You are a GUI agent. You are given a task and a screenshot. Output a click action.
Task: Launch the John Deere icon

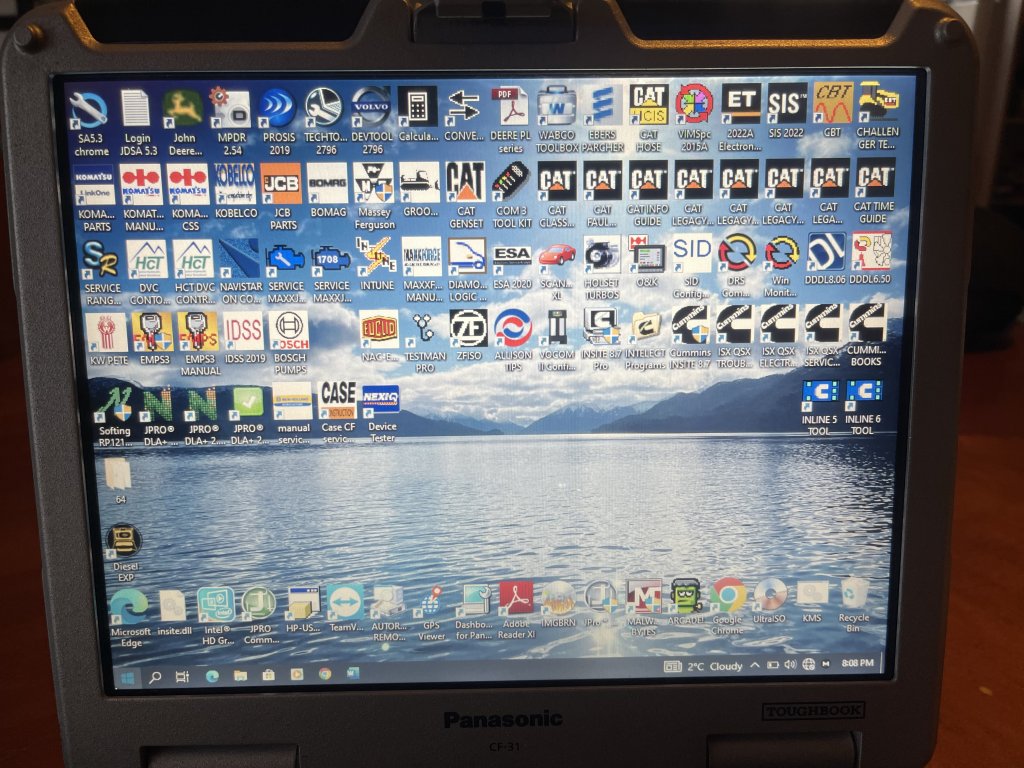pos(184,109)
